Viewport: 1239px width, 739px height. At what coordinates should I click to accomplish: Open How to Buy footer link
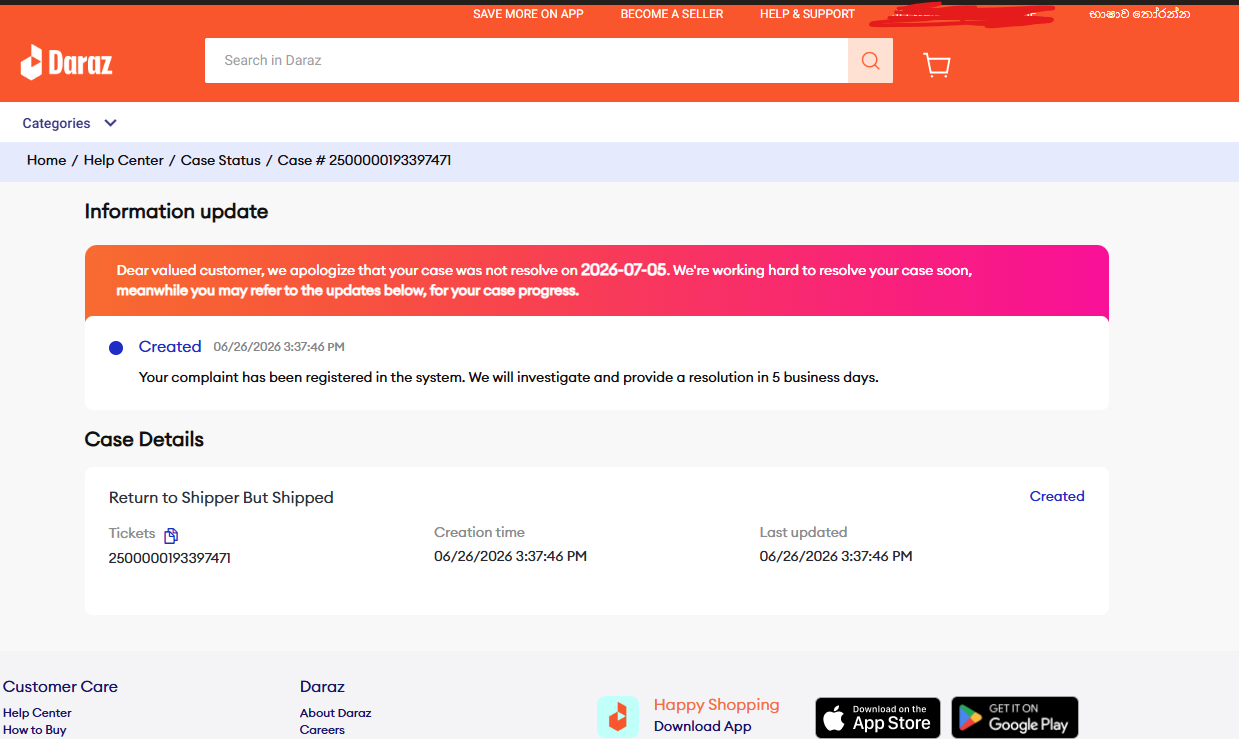35,730
